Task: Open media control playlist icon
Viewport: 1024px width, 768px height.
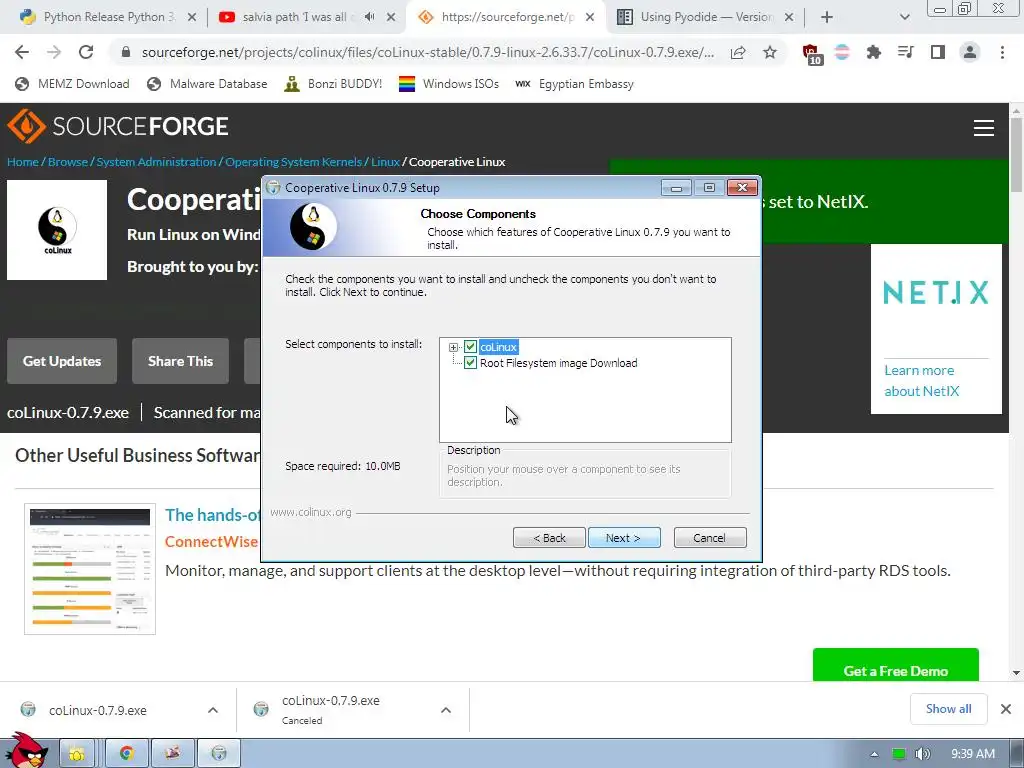Action: (x=906, y=52)
